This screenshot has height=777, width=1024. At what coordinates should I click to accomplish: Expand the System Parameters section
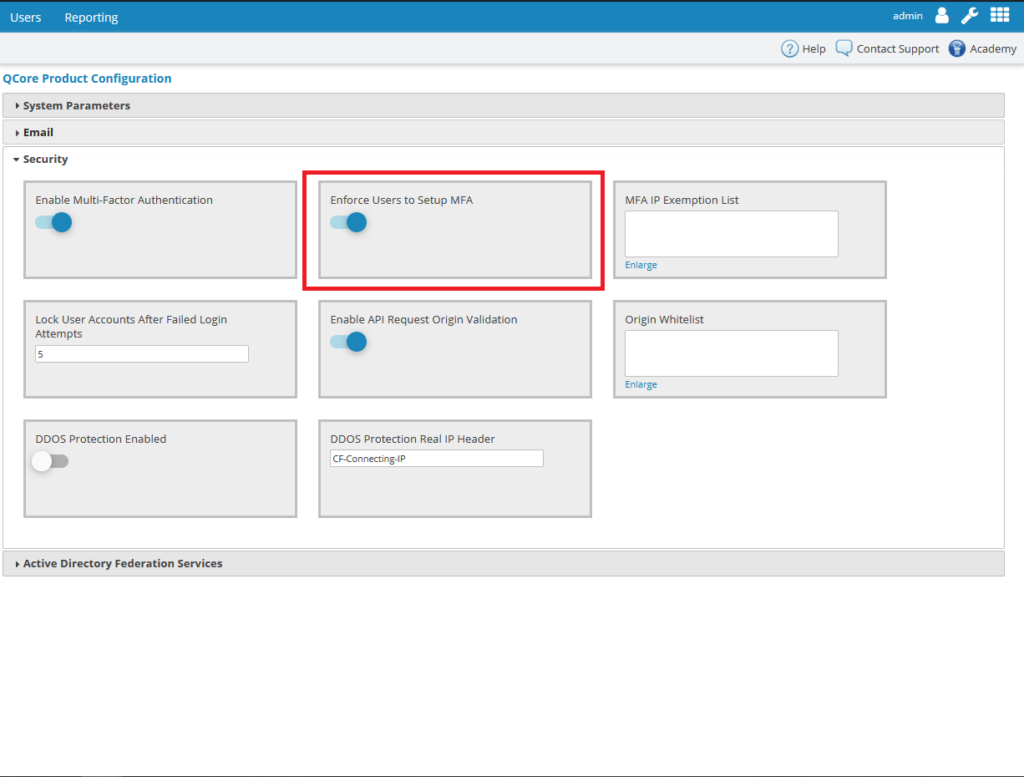click(x=76, y=105)
